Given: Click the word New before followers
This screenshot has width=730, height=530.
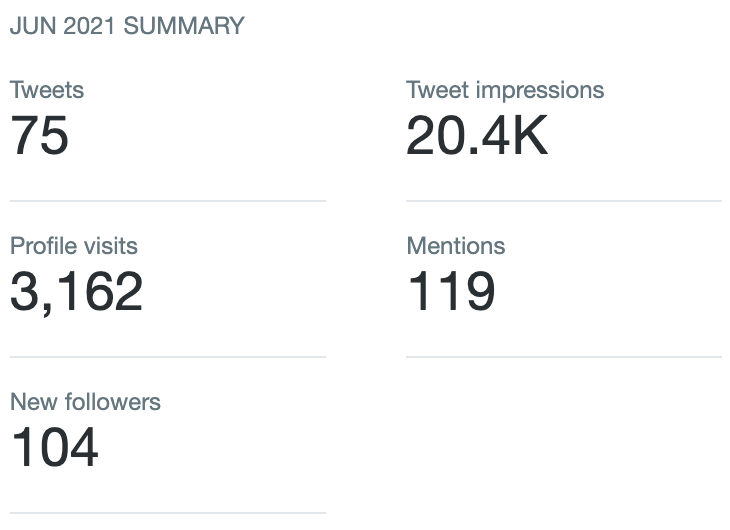Looking at the screenshot, I should [x=34, y=401].
